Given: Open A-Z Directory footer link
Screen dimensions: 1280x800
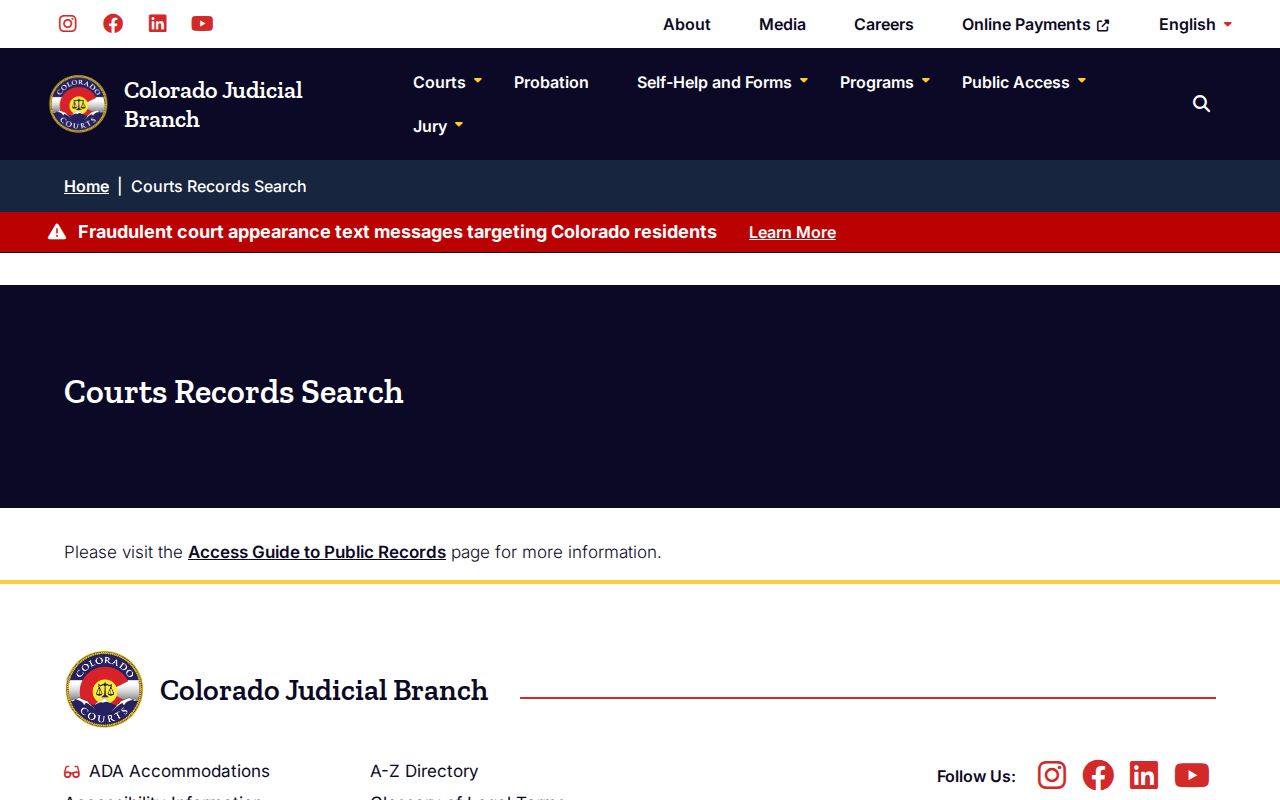Looking at the screenshot, I should point(424,771).
